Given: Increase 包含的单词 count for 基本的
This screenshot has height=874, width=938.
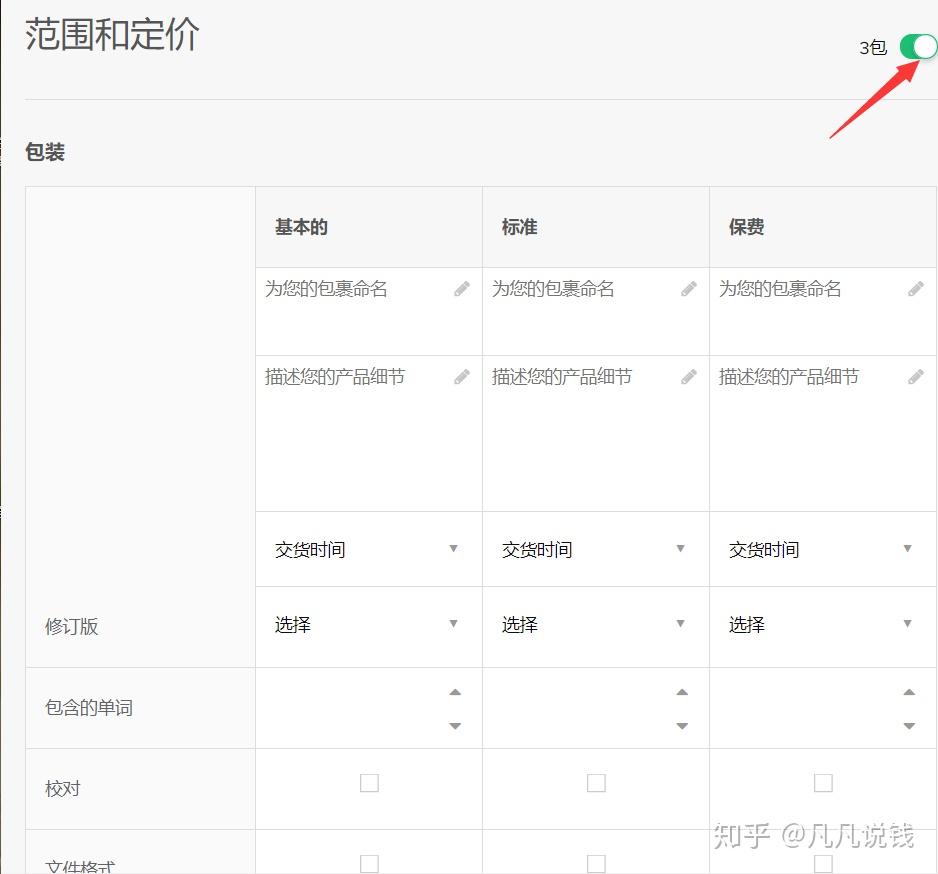Looking at the screenshot, I should point(455,692).
